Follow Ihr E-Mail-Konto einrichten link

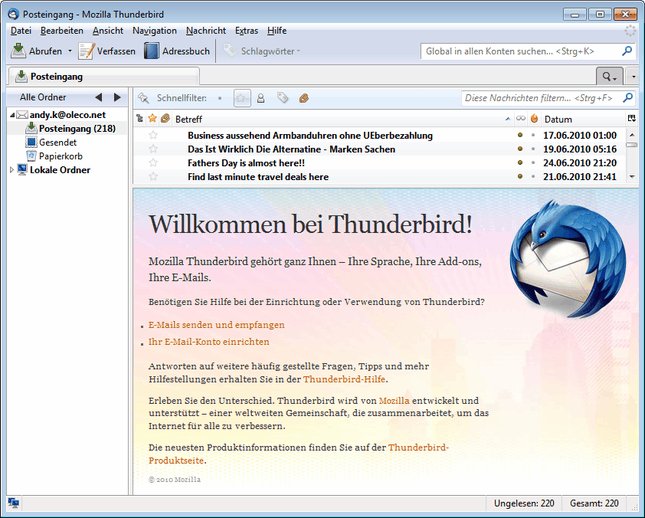point(209,342)
